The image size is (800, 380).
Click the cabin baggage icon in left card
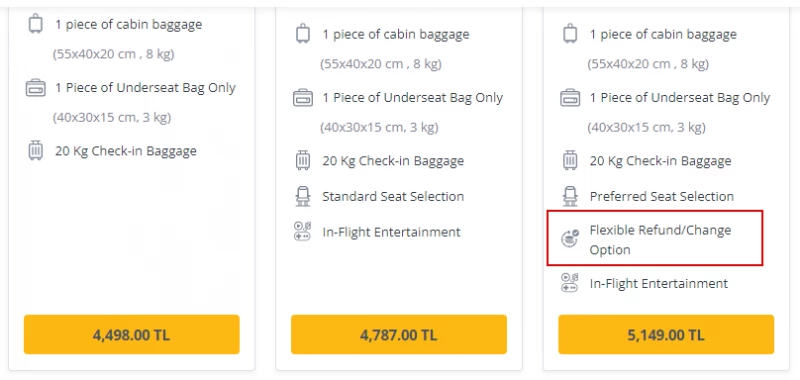pyautogui.click(x=35, y=24)
